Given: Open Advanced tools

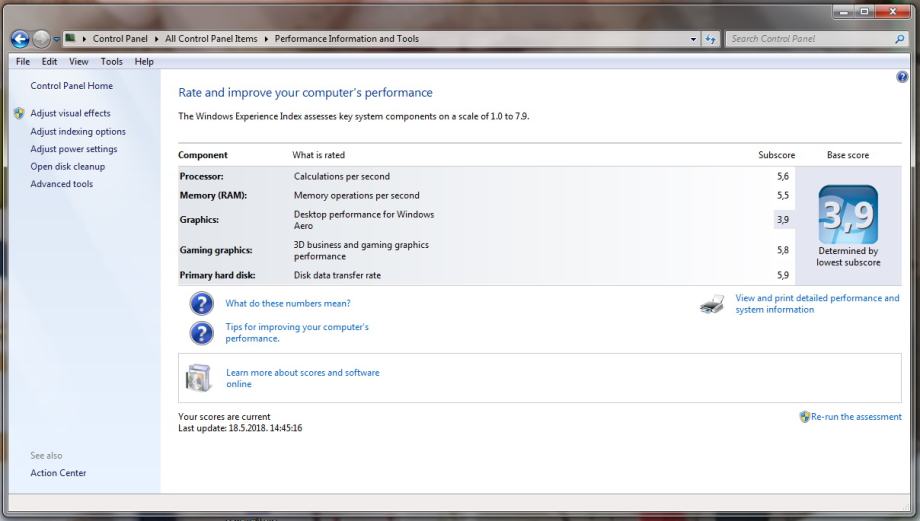Looking at the screenshot, I should pos(62,184).
